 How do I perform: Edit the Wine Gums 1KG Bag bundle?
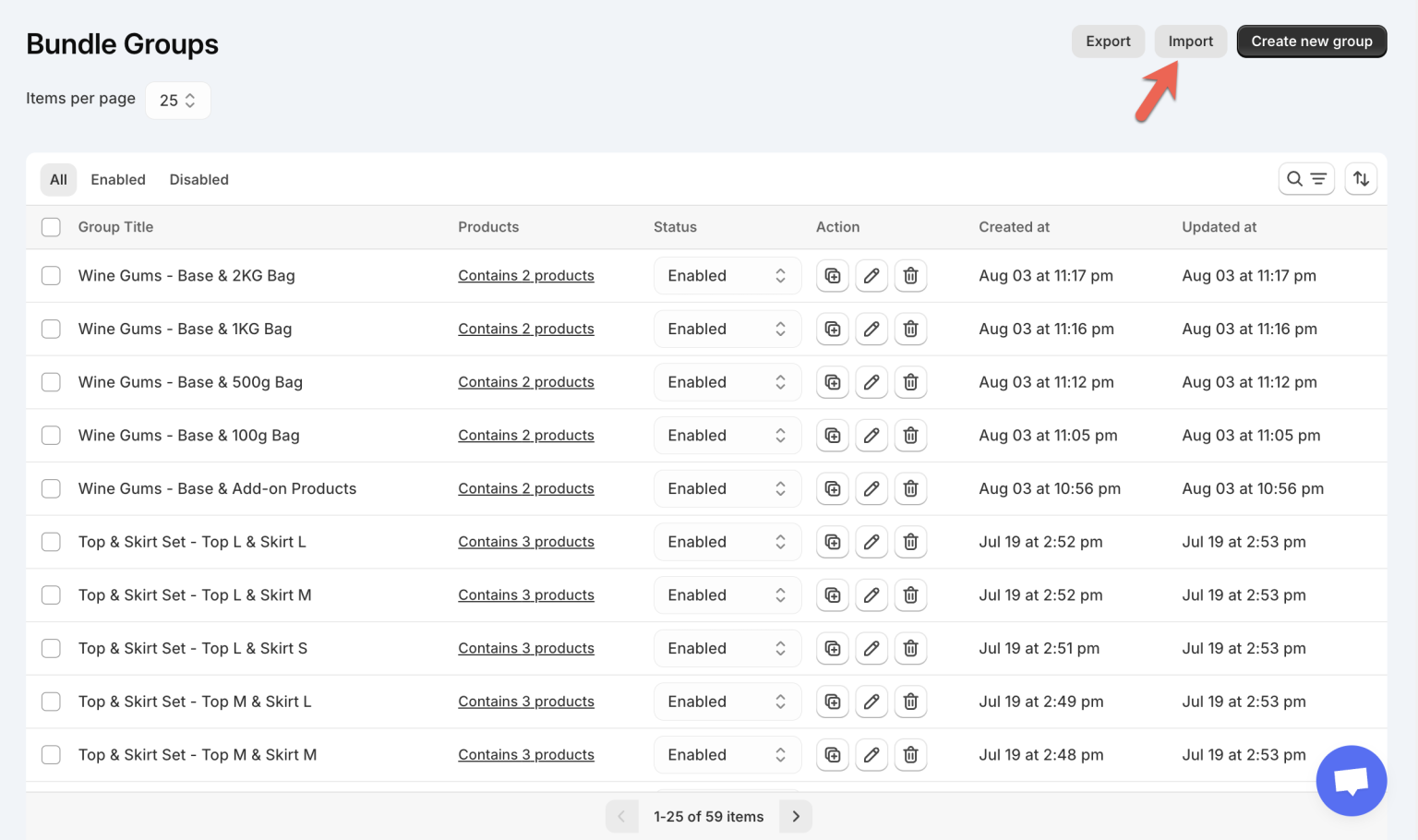tap(871, 329)
